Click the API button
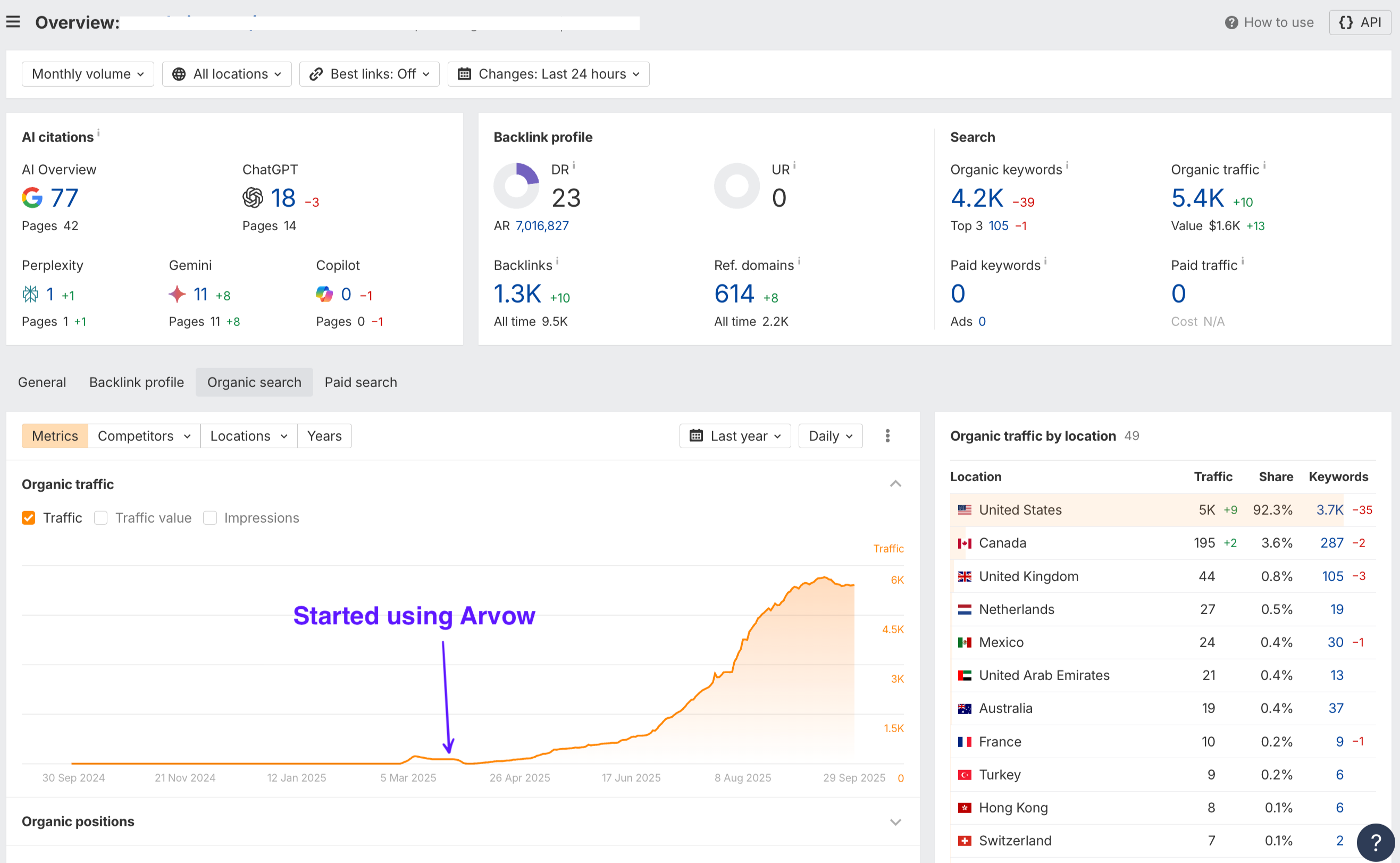The height and width of the screenshot is (863, 1400). tap(1360, 22)
